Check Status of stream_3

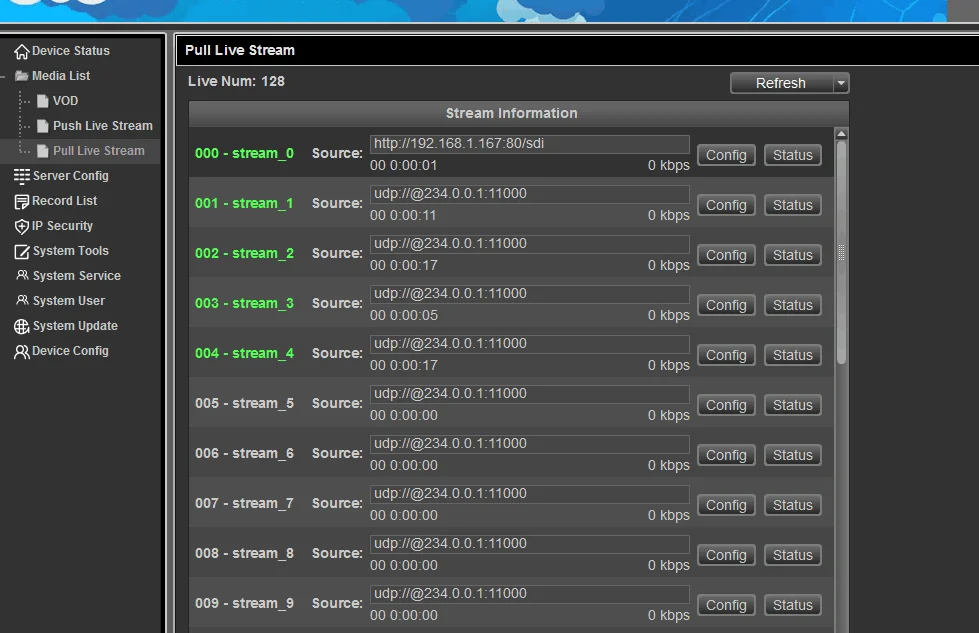click(x=792, y=304)
